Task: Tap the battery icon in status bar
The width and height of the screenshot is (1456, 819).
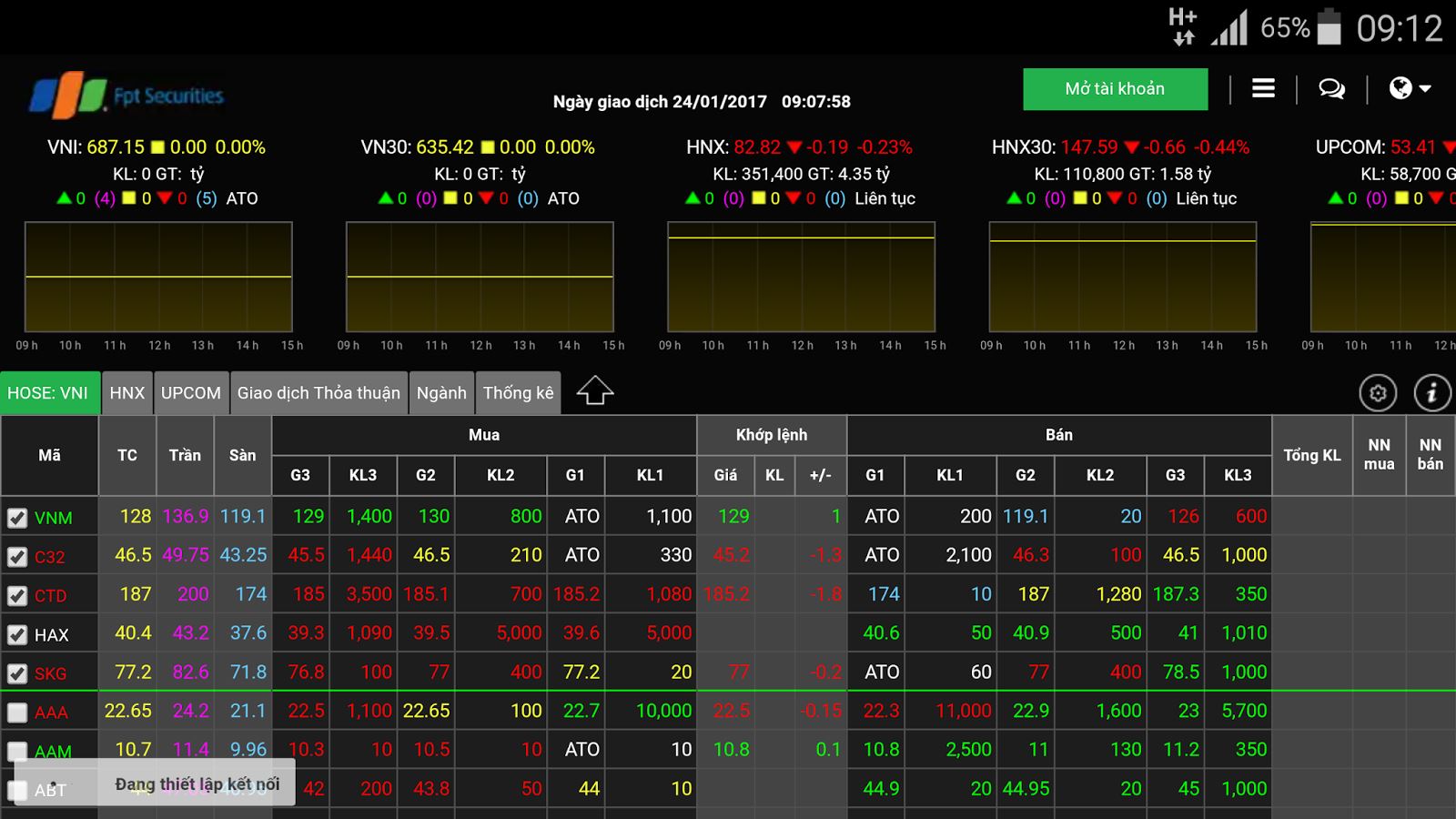Action: (x=1330, y=28)
